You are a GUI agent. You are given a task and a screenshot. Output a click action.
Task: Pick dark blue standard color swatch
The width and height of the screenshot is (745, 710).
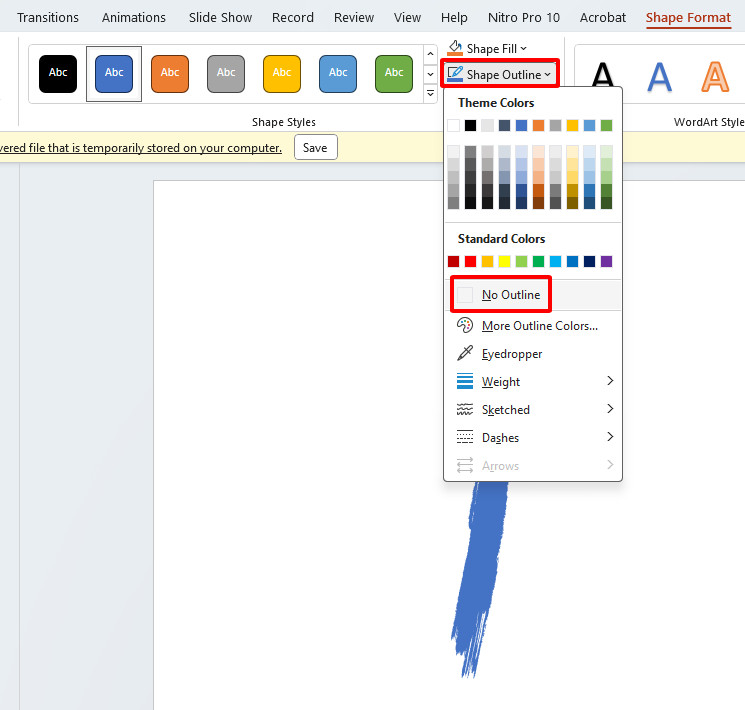(x=589, y=261)
